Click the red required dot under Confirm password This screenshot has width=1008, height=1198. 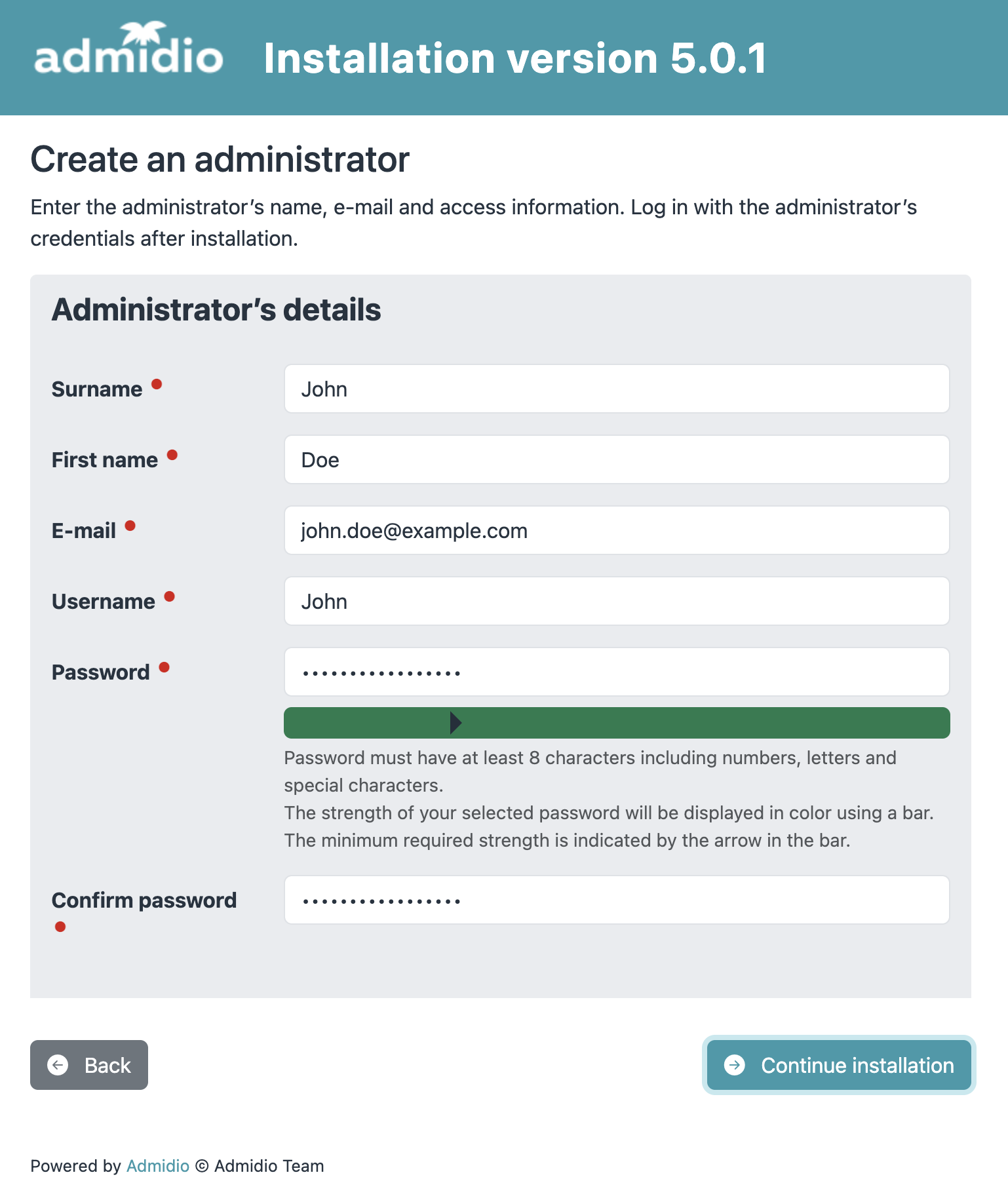click(x=60, y=927)
